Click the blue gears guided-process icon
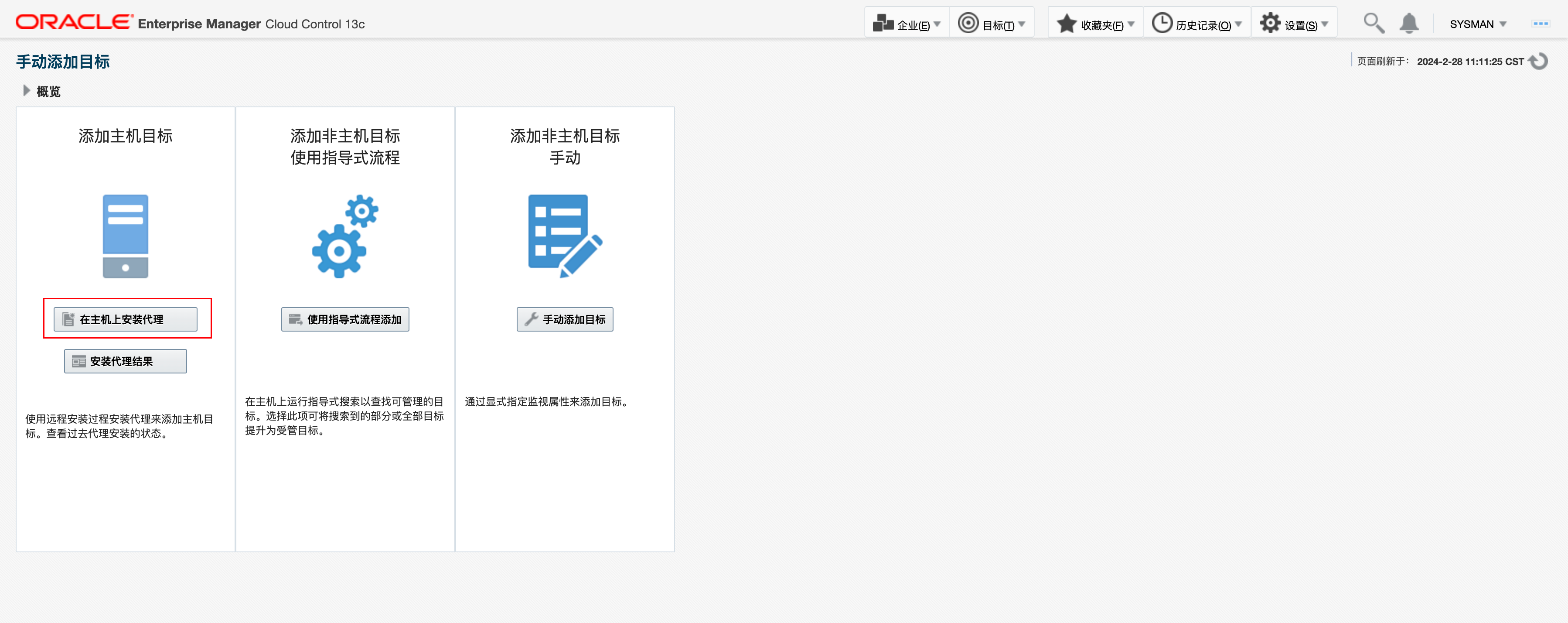 tap(344, 236)
